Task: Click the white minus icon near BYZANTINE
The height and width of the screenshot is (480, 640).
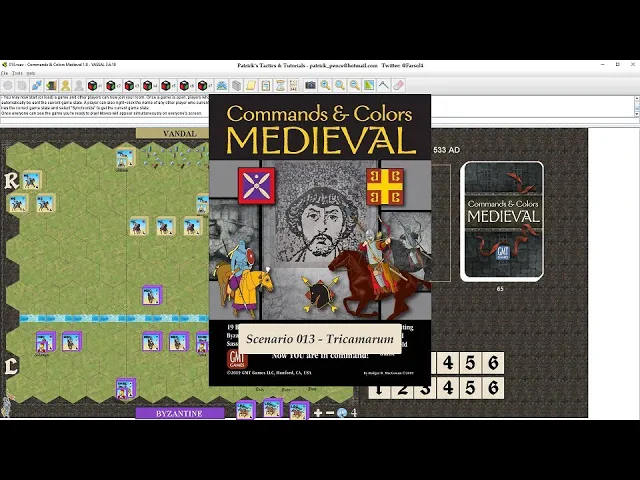Action: tap(330, 413)
